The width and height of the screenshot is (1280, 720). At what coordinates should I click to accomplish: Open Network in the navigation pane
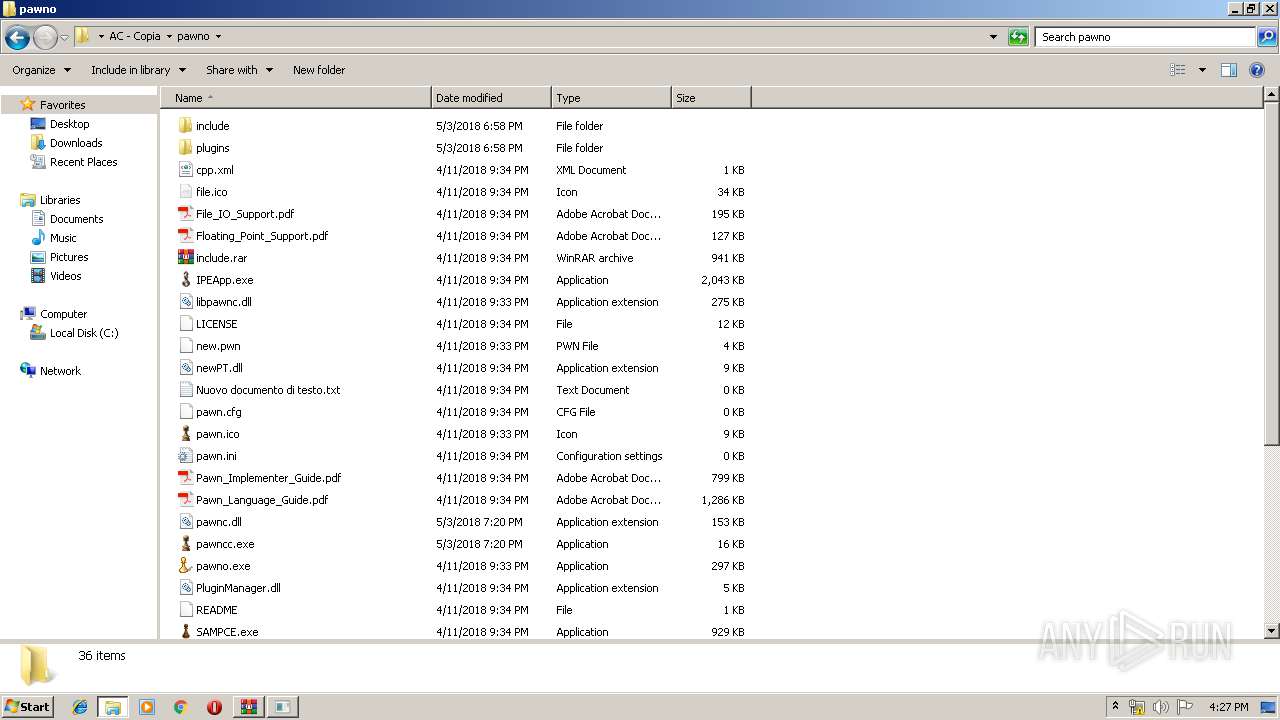tap(60, 371)
